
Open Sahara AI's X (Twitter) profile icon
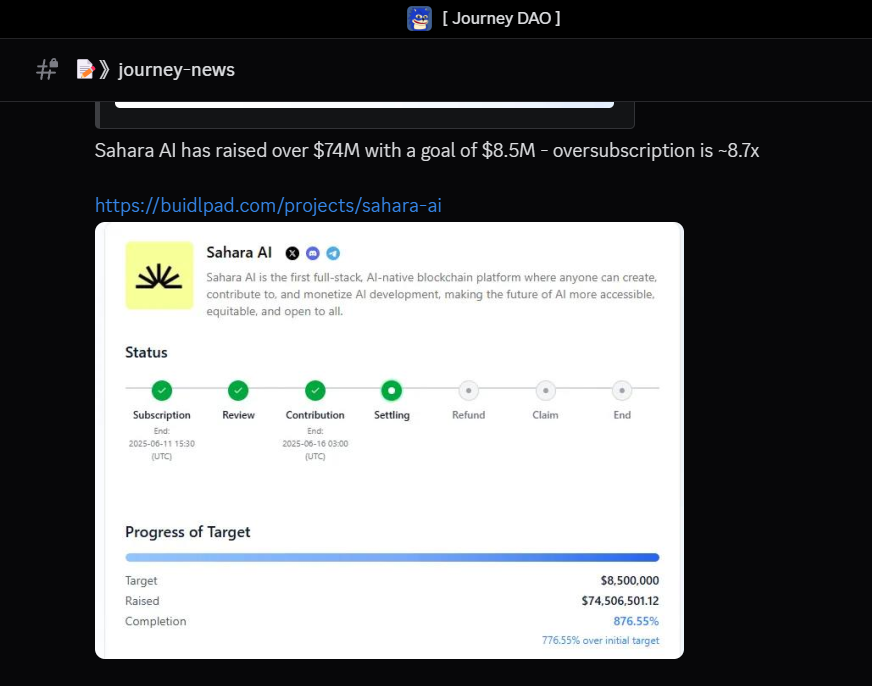[x=291, y=252]
